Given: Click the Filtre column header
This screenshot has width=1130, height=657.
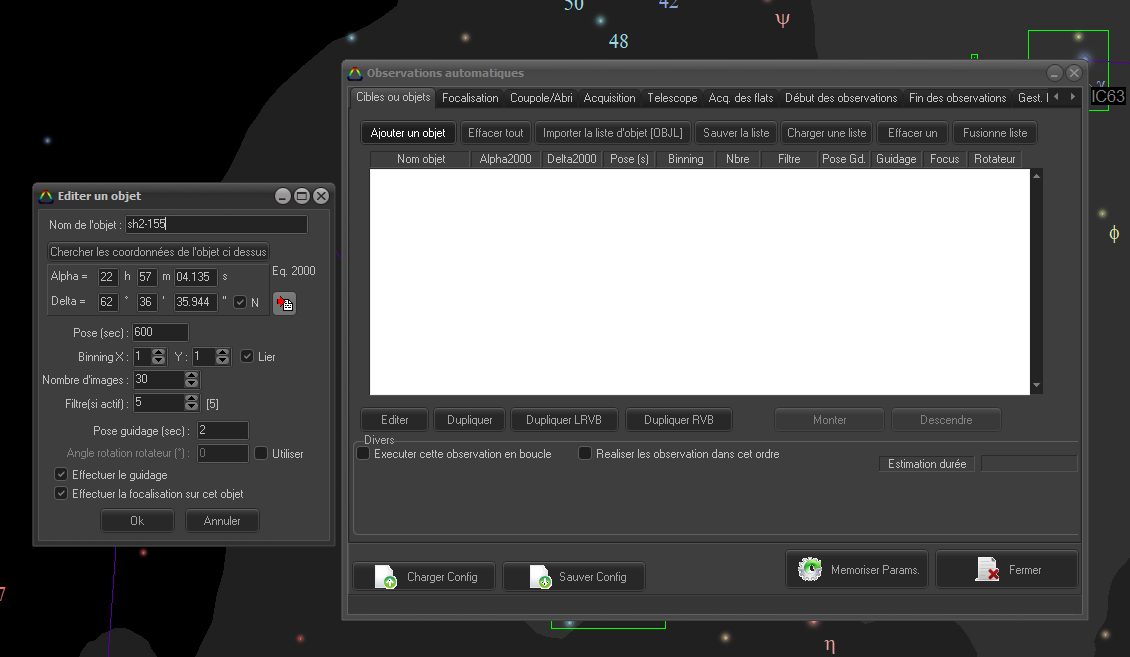Looking at the screenshot, I should click(x=789, y=159).
